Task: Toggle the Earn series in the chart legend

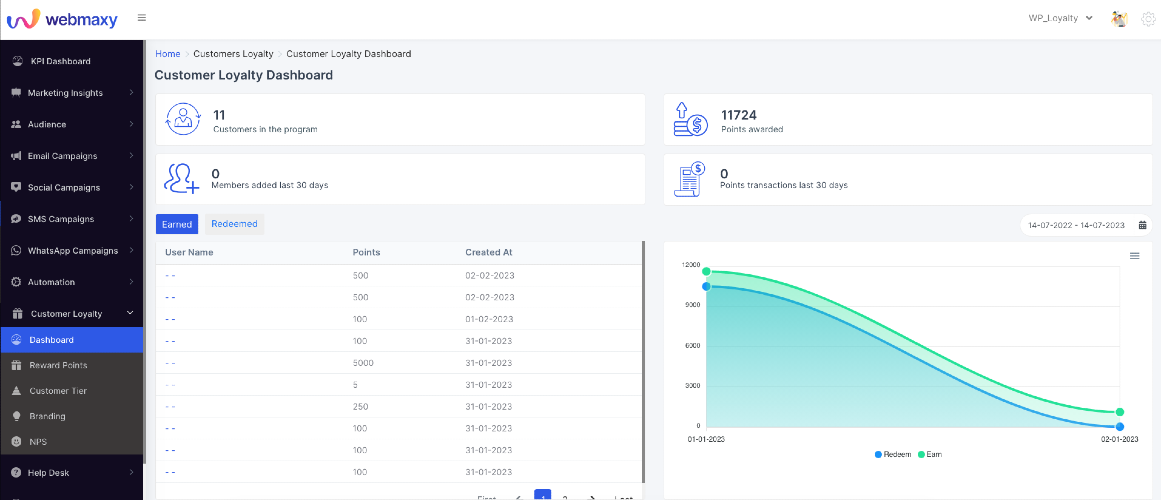Action: [x=930, y=454]
